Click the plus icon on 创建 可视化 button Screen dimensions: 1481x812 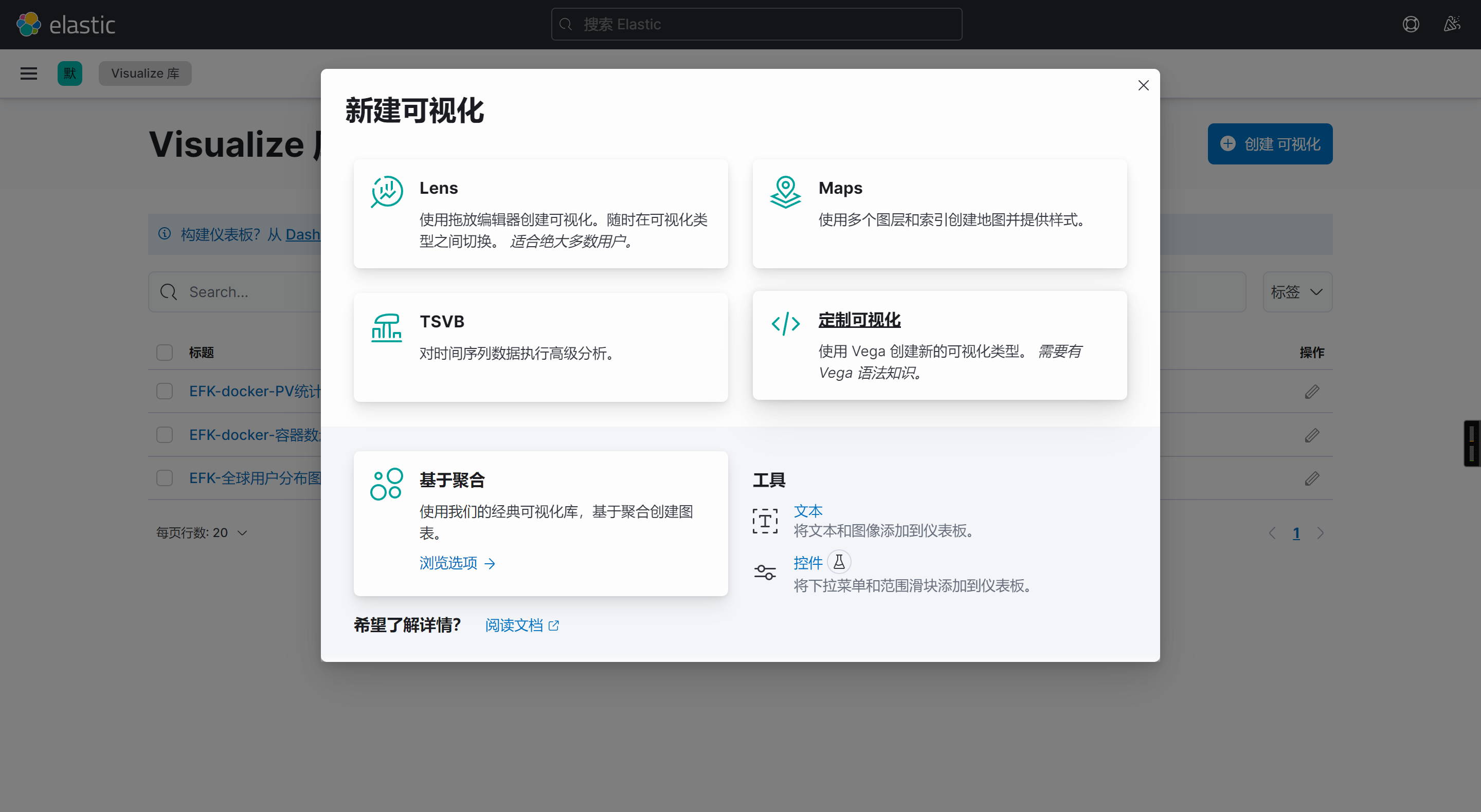tap(1227, 144)
